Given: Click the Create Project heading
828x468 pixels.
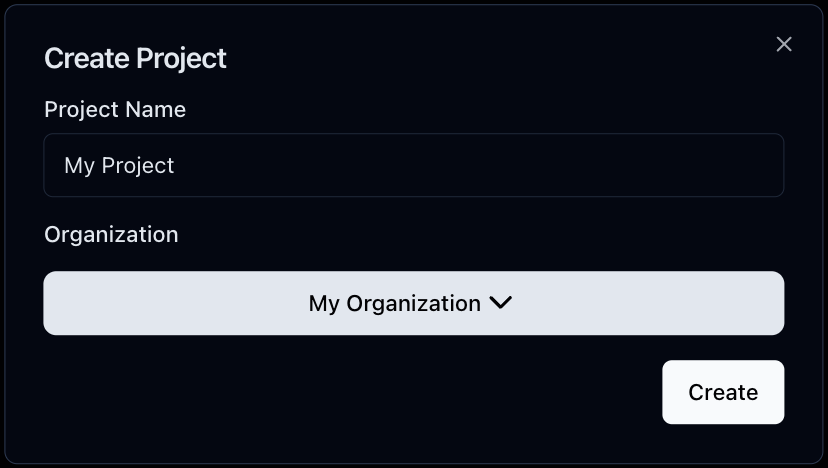Looking at the screenshot, I should (135, 59).
